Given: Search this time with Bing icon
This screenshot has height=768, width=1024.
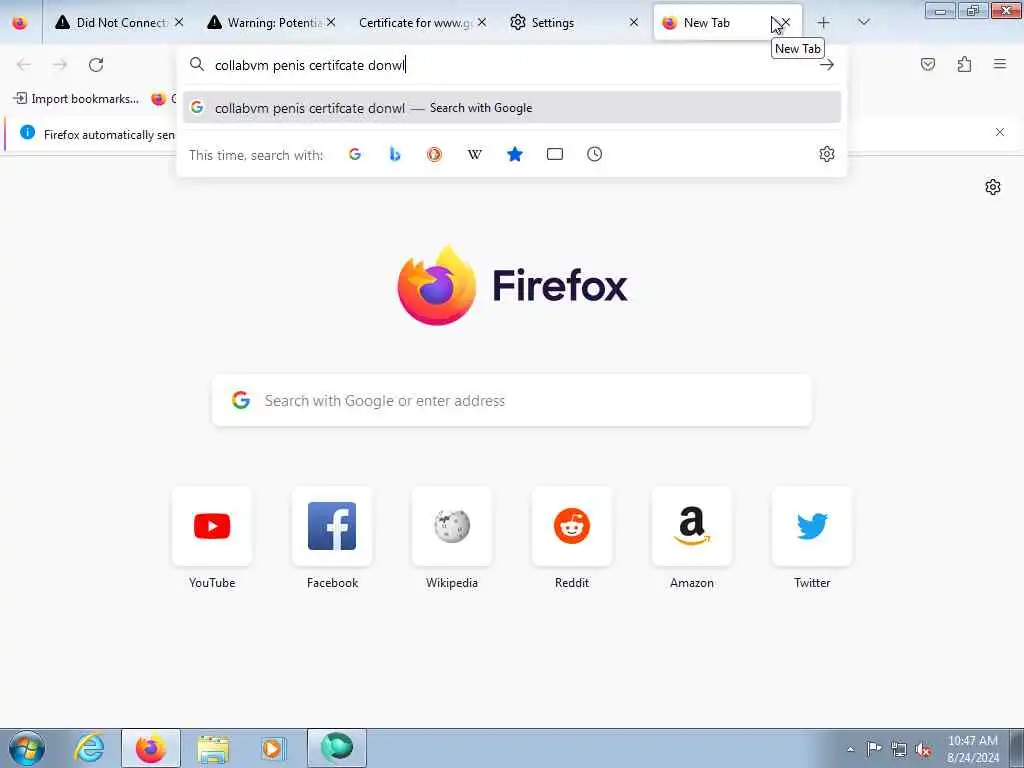Looking at the screenshot, I should [395, 154].
